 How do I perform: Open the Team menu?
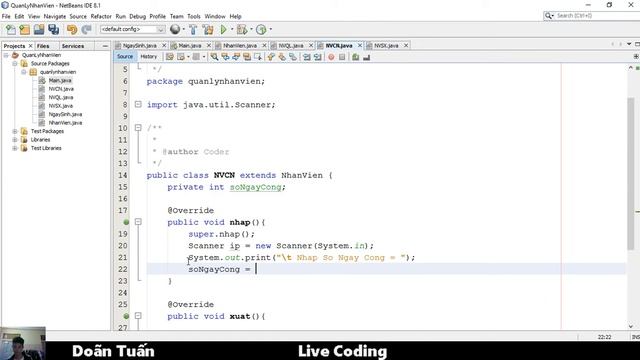(176, 16)
